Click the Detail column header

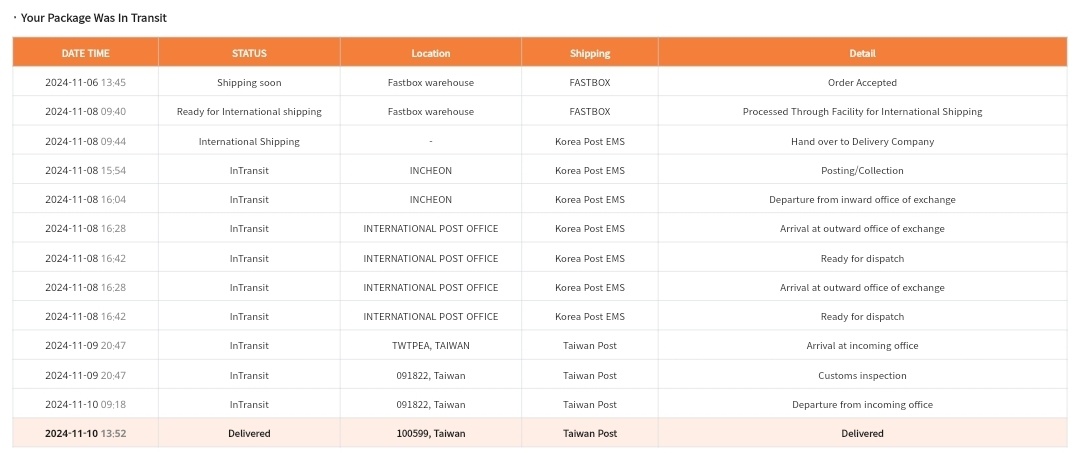pyautogui.click(x=862, y=53)
